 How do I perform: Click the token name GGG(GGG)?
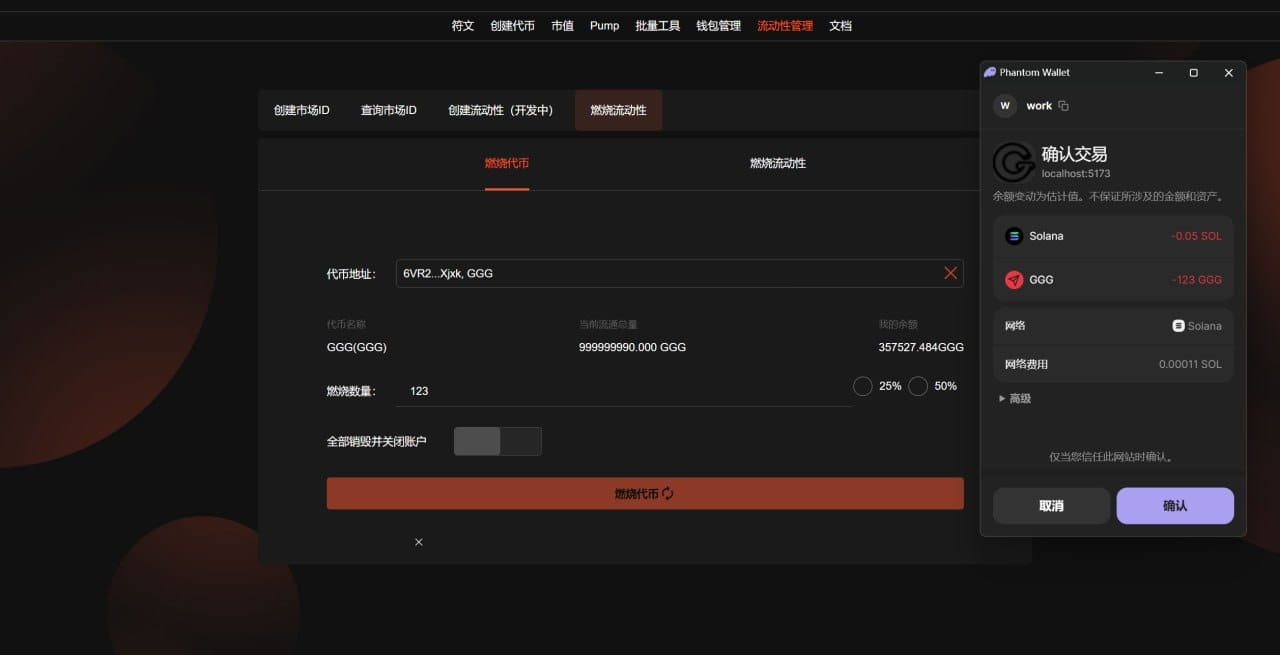(x=357, y=347)
